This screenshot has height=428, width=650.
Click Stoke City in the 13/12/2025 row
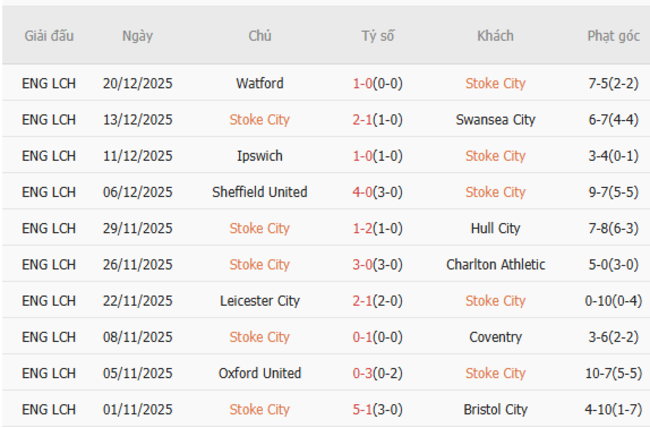[x=260, y=120]
